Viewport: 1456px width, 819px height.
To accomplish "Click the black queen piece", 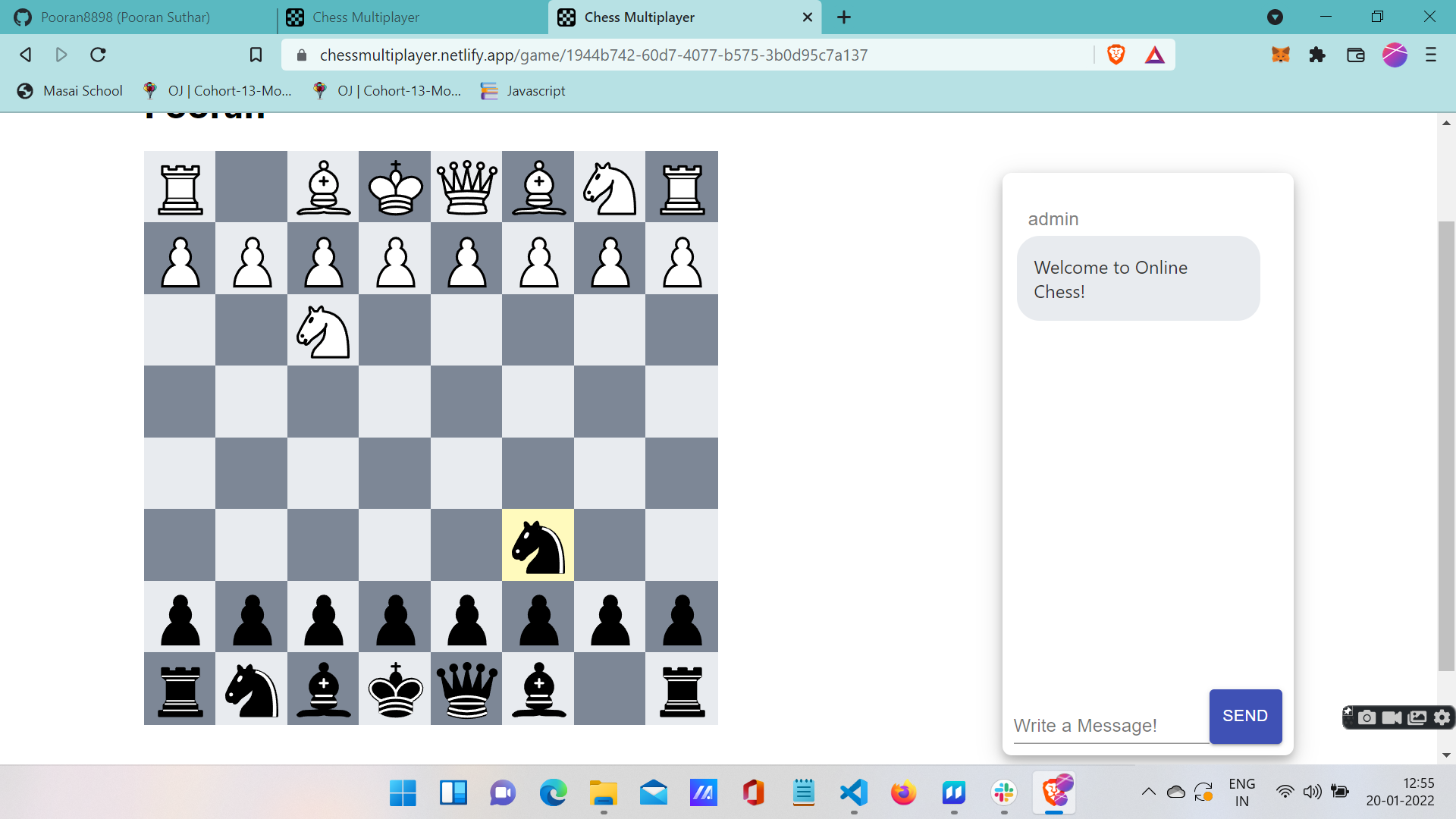I will pos(466,689).
